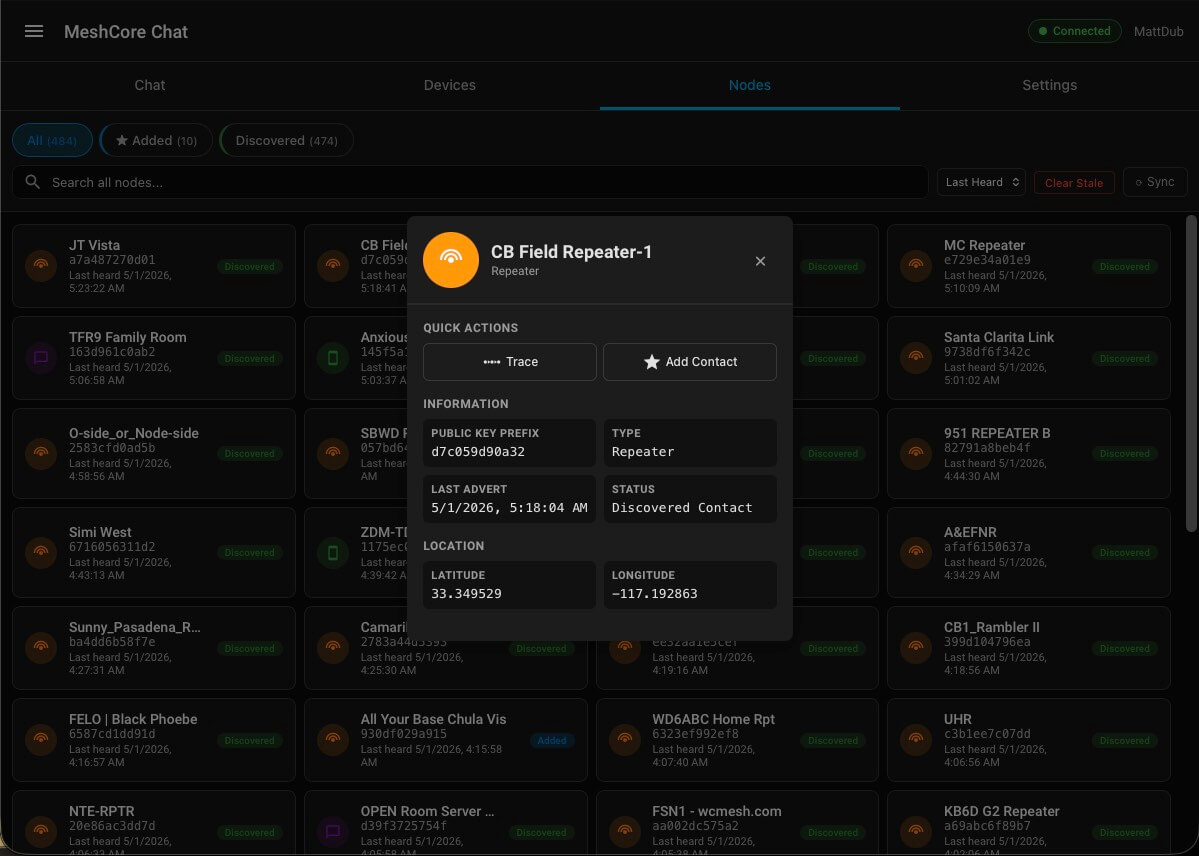This screenshot has width=1199, height=856.
Task: Click the ZDM-T node phone icon
Action: (x=333, y=552)
